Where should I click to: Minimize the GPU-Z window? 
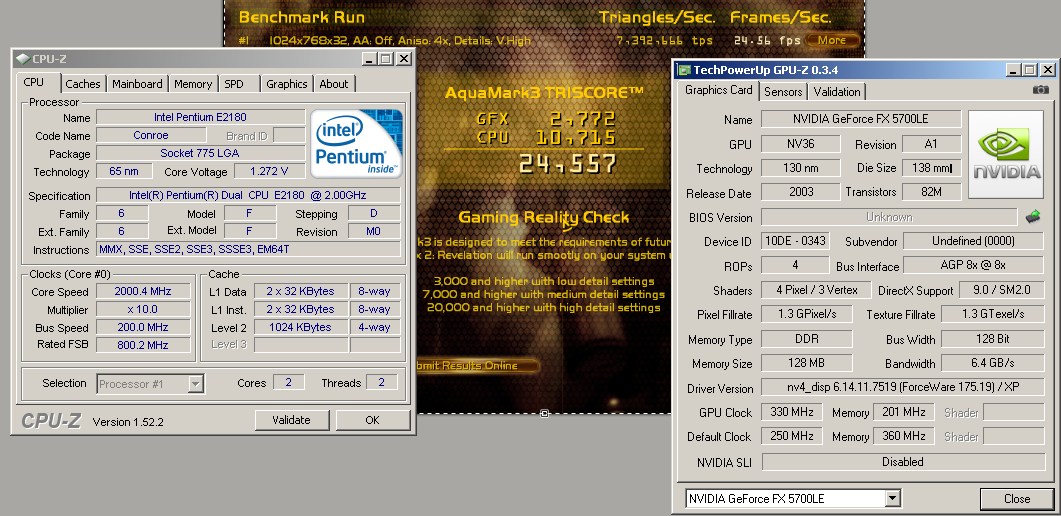1013,70
